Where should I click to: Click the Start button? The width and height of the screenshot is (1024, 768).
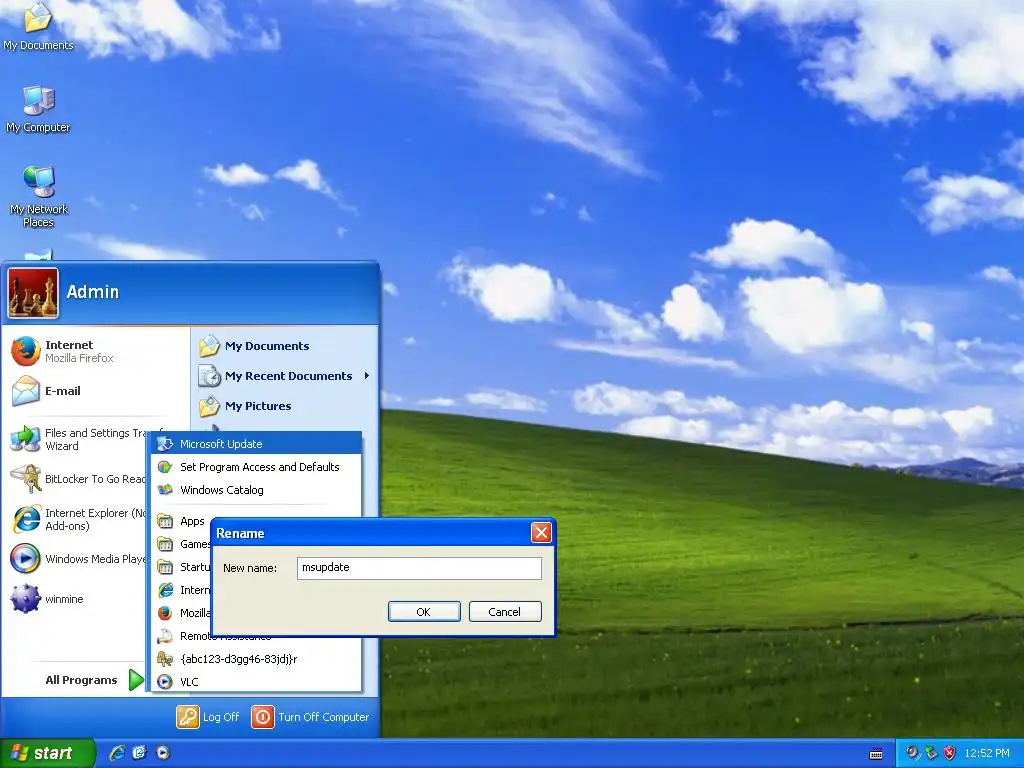click(47, 753)
